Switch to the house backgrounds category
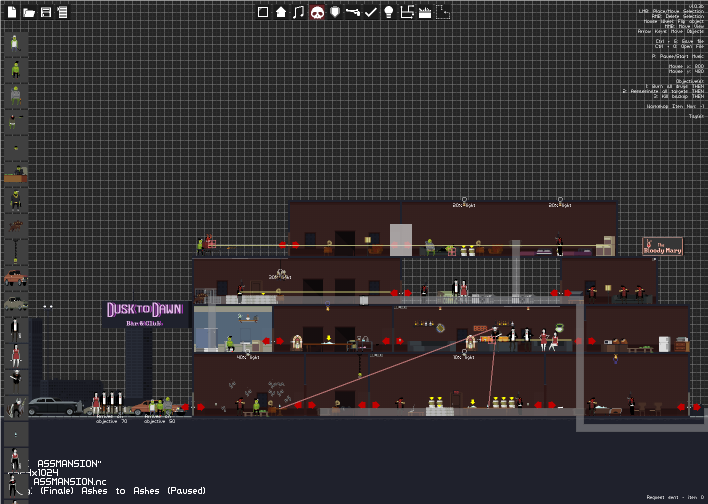 point(281,12)
